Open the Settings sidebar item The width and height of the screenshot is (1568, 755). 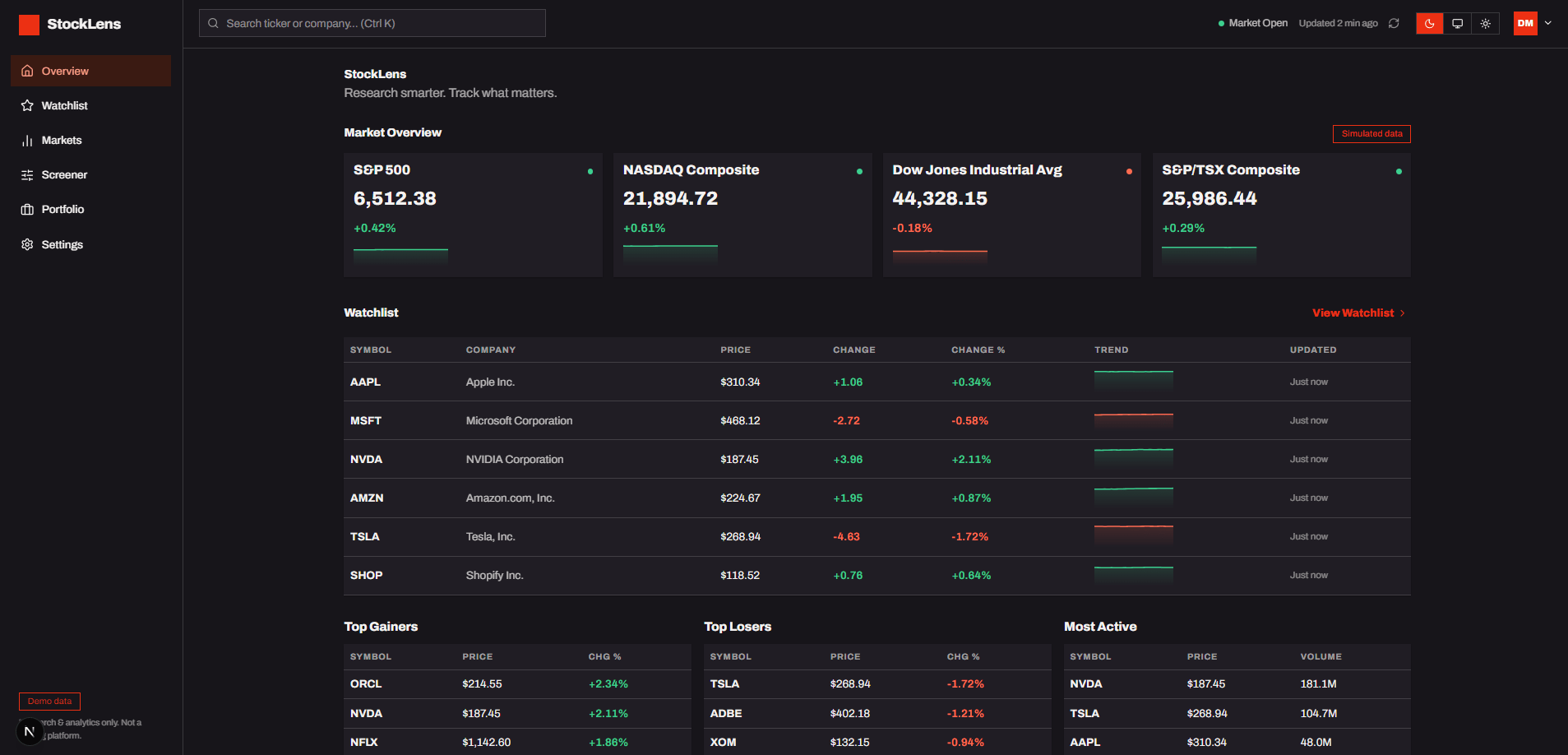[90, 244]
